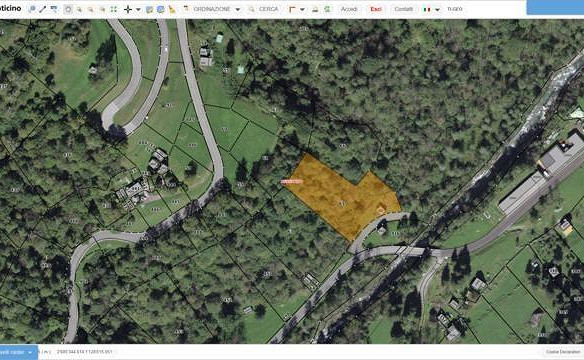This screenshot has width=584, height=360.
Task: Open the printer icon in toolbar
Action: (x=315, y=10)
